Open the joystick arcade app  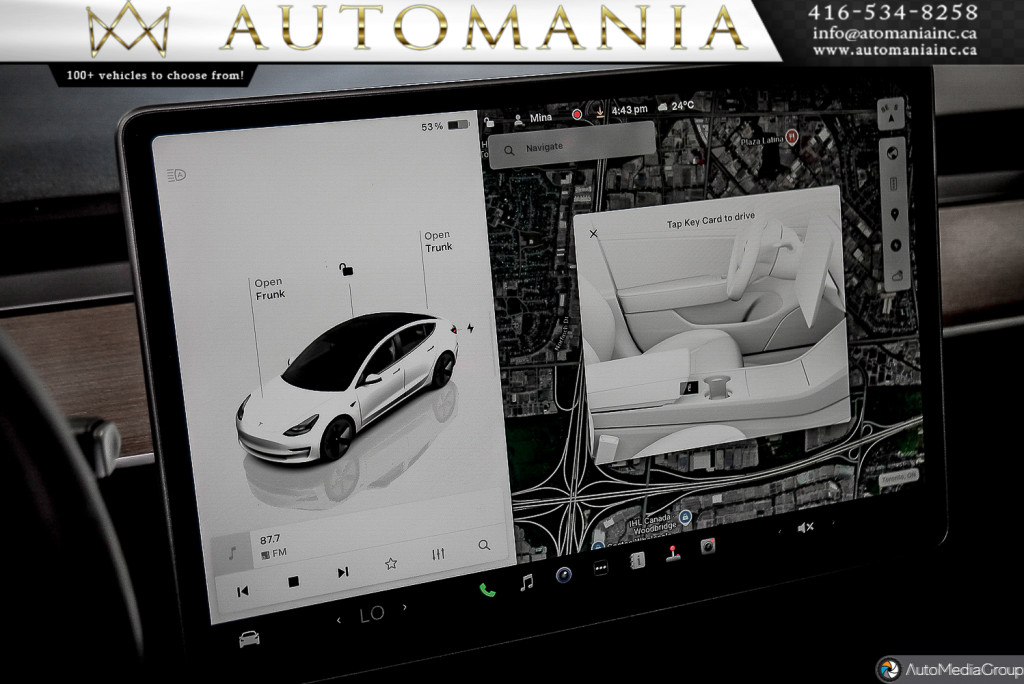(673, 553)
